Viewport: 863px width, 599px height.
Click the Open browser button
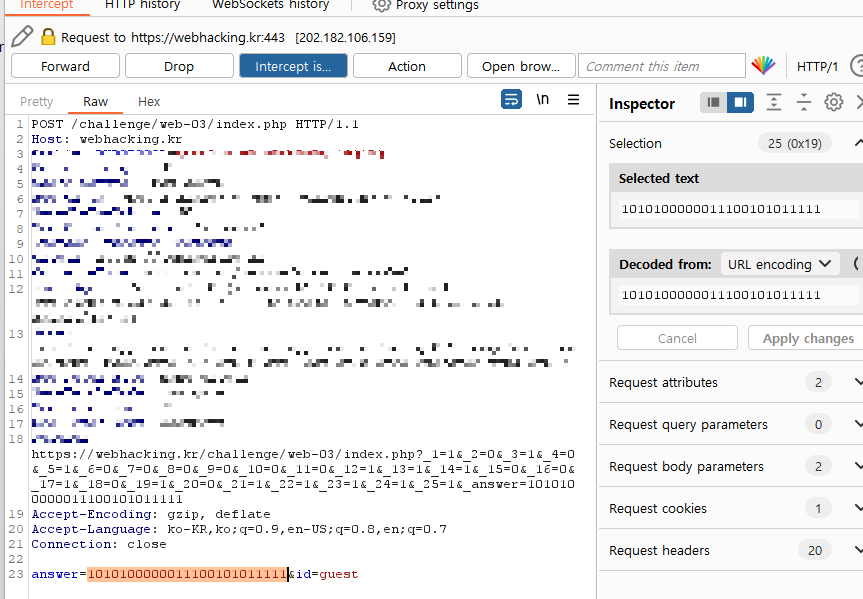tap(521, 66)
